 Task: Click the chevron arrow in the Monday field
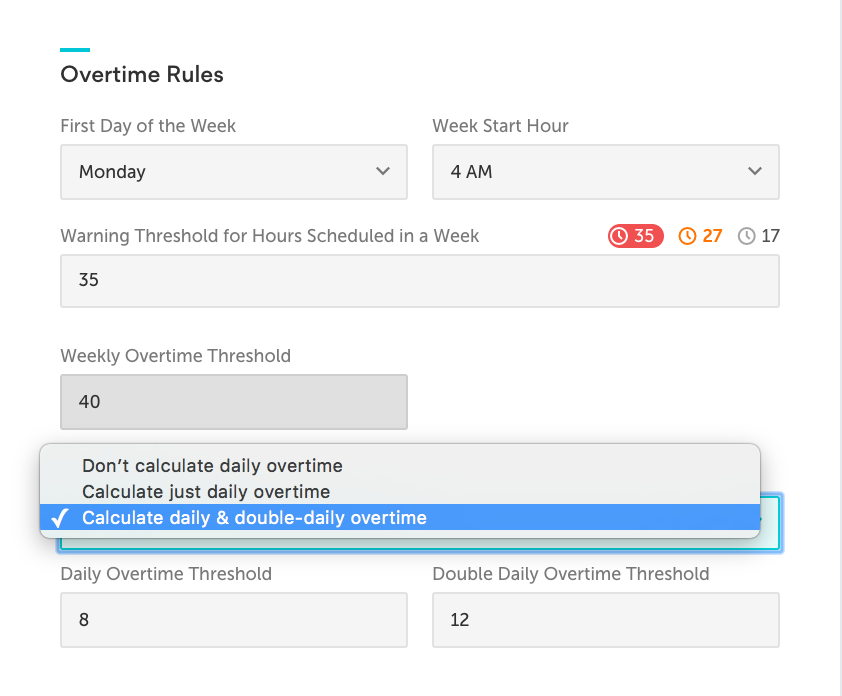click(383, 171)
